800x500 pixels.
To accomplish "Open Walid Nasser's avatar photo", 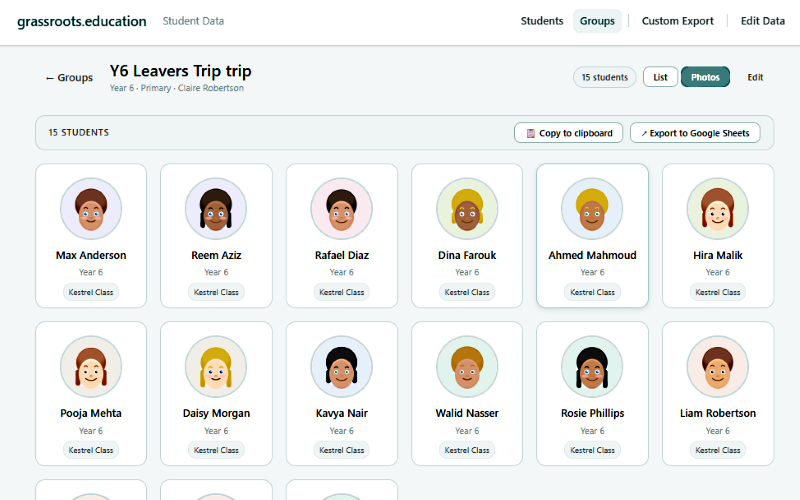I will tap(467, 367).
